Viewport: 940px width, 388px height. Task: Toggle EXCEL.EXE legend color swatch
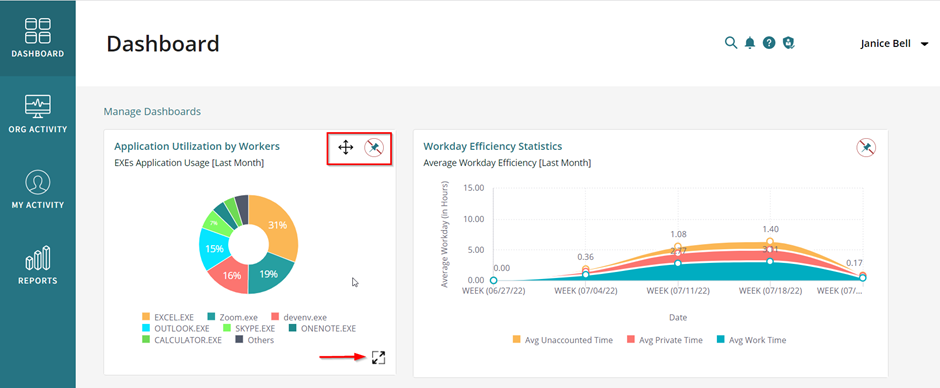[x=146, y=317]
